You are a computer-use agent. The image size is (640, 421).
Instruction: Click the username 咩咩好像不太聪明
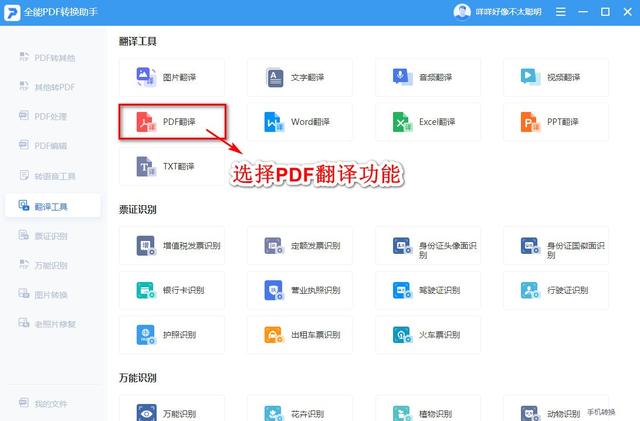pos(509,12)
